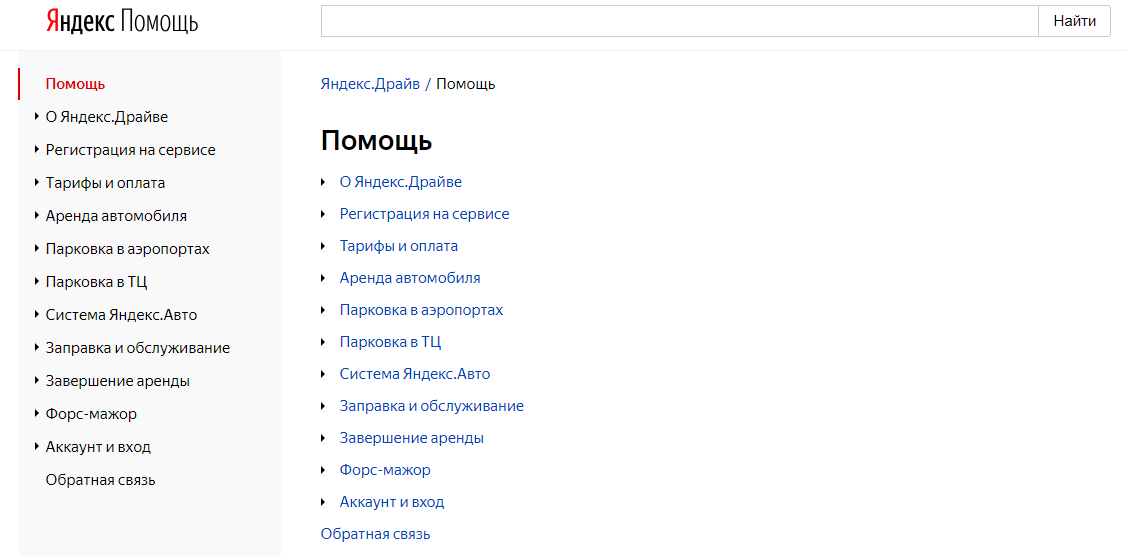Expand main-content arrow beside Регистрация на сервисе link
1127x556 pixels.
pos(324,214)
